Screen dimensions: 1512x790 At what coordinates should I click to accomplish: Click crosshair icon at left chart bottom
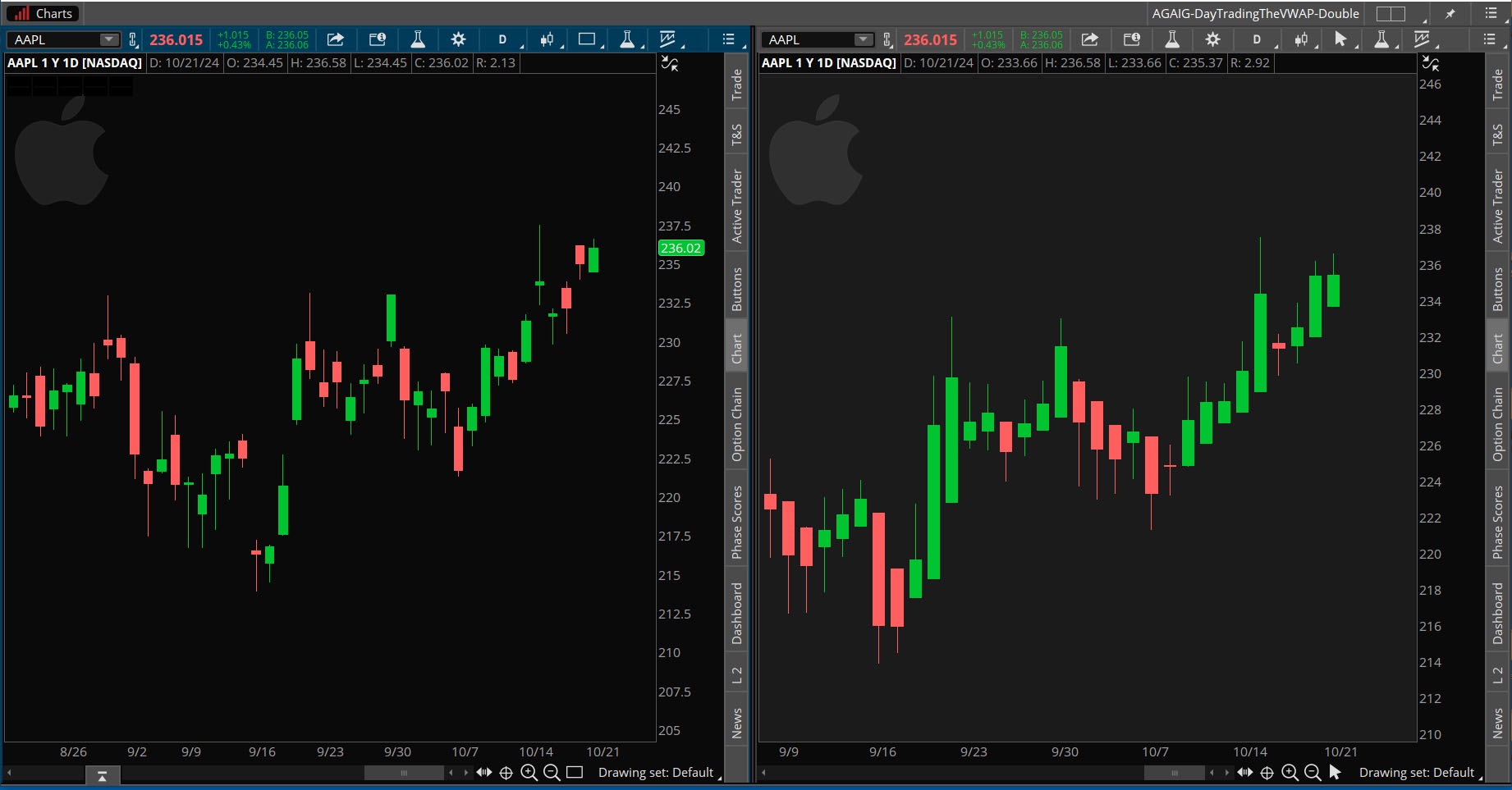[506, 773]
